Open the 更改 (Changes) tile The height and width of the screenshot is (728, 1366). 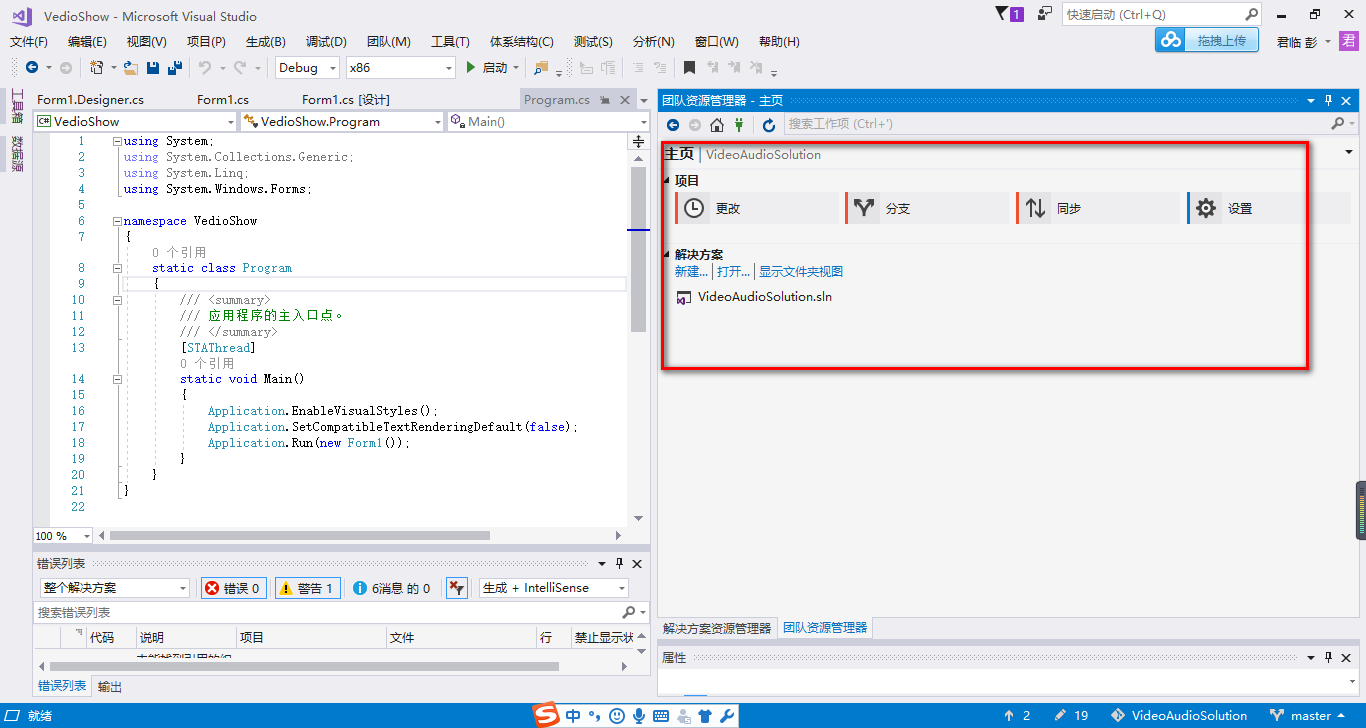click(x=758, y=209)
